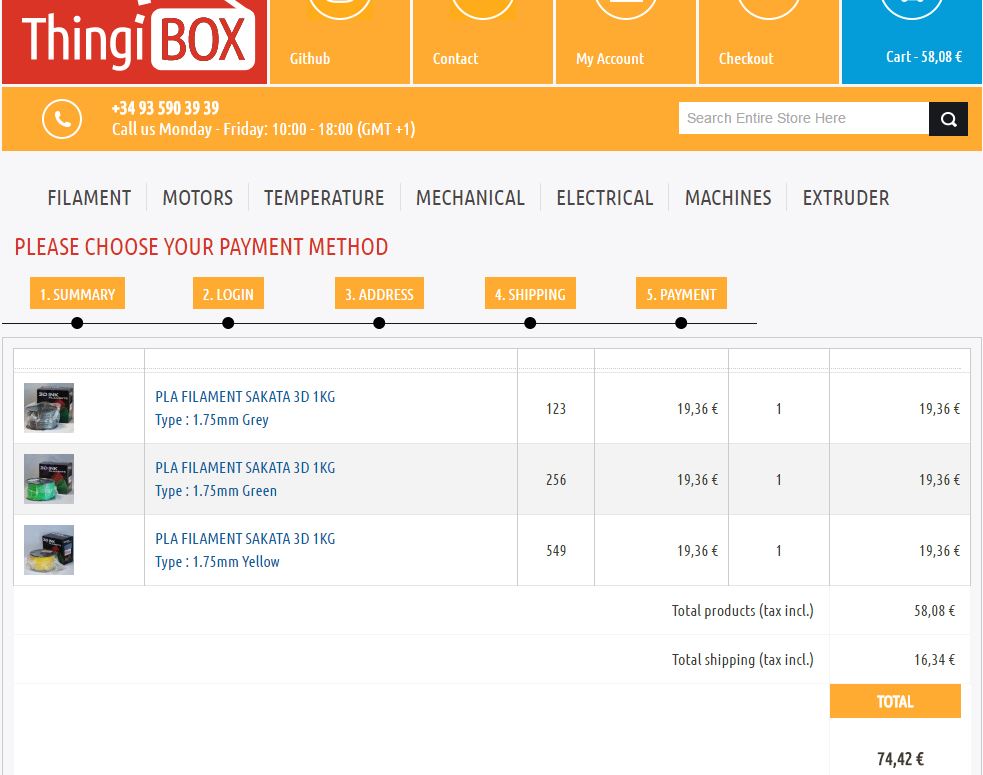
Task: Open the TEMPERATURE category menu
Action: point(324,198)
